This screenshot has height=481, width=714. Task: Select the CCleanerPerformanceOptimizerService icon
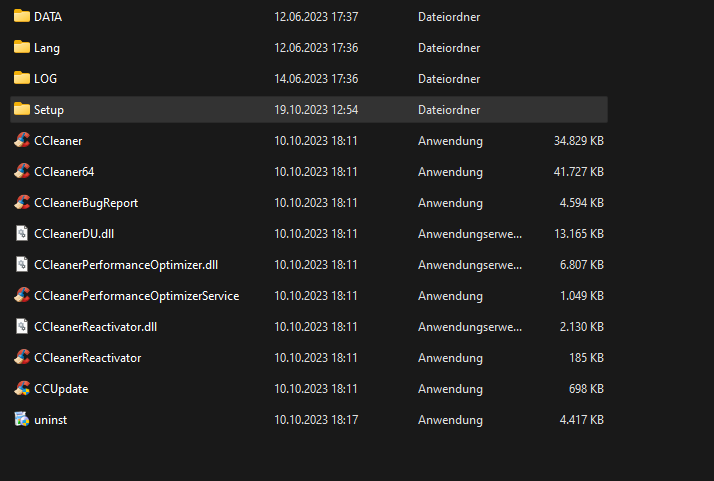coord(22,296)
